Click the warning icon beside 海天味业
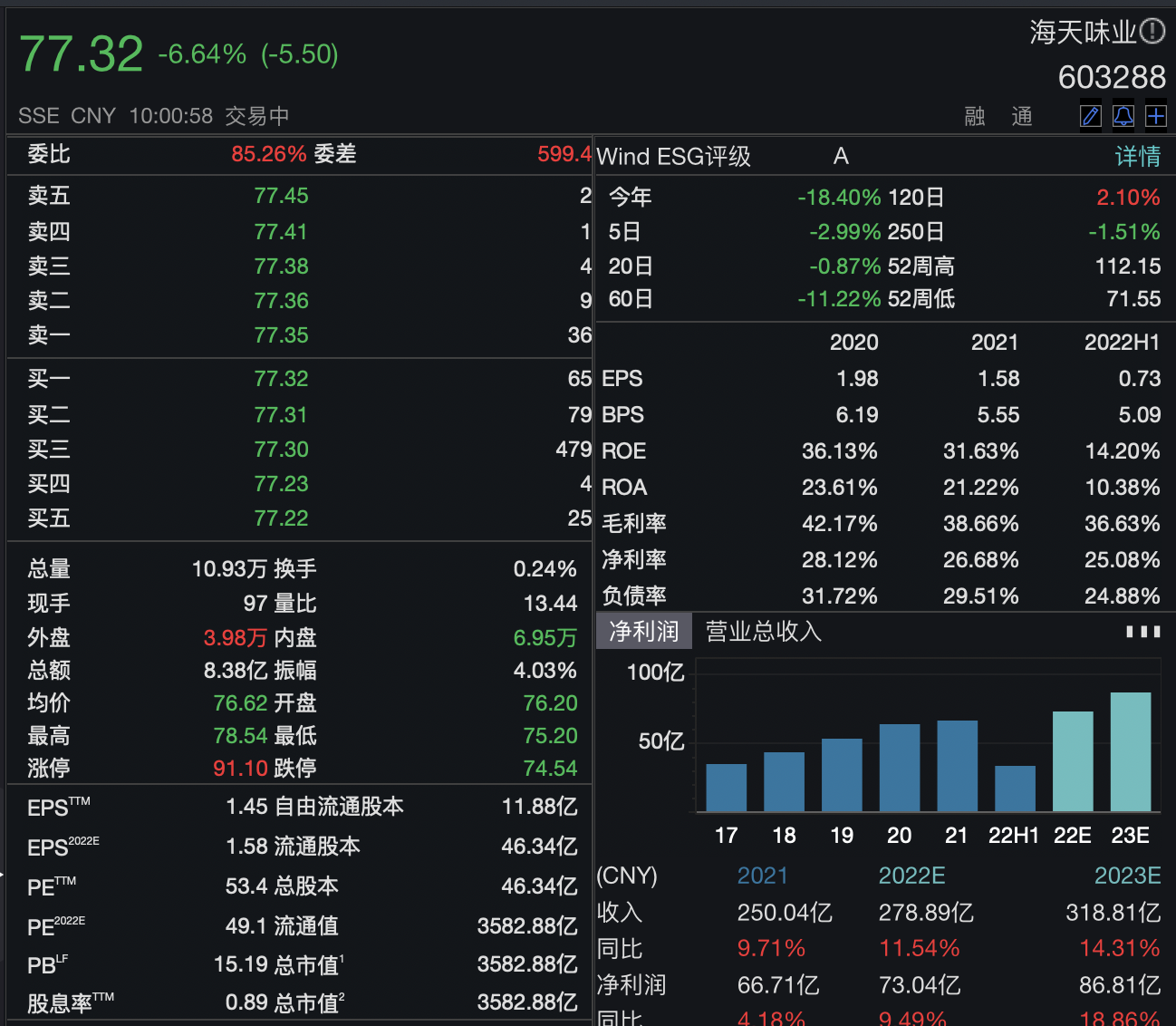Image resolution: width=1176 pixels, height=1026 pixels. pos(1152,31)
